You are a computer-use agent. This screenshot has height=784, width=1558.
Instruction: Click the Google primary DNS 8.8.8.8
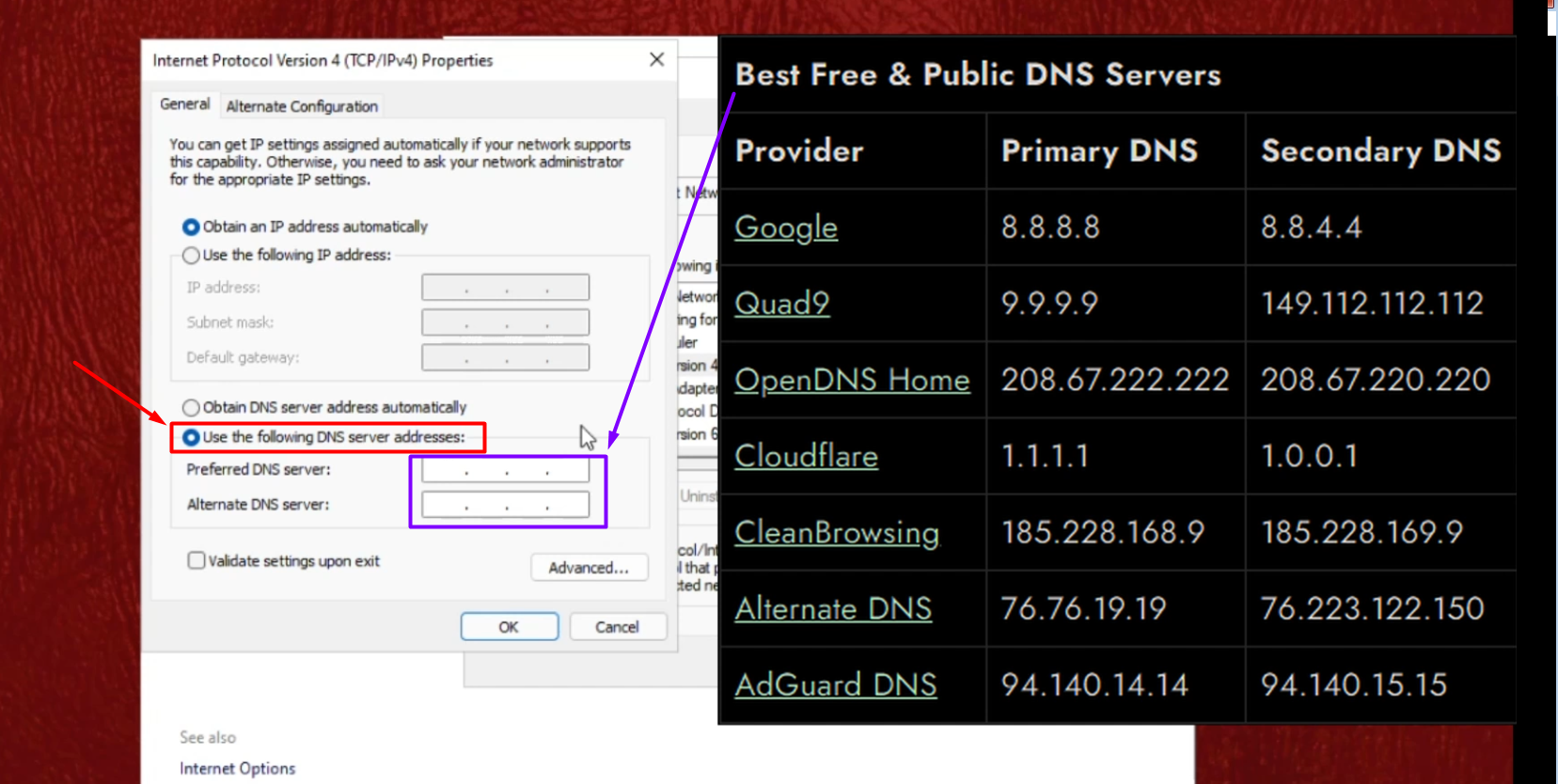coord(1050,227)
